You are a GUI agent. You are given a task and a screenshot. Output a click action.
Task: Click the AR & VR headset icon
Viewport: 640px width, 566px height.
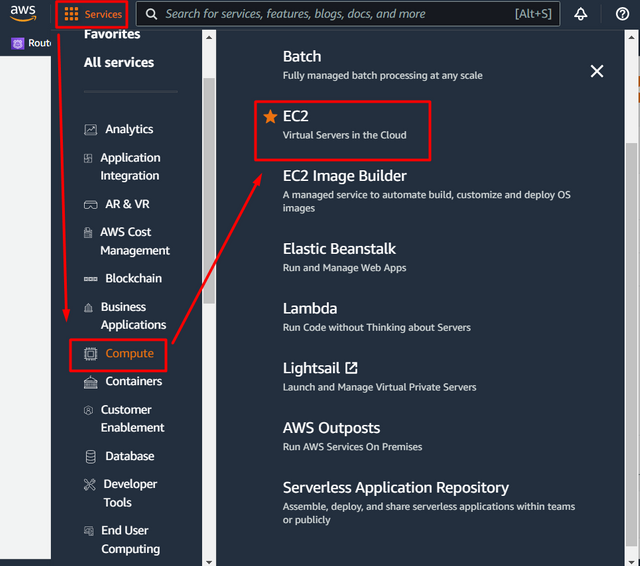tap(91, 204)
